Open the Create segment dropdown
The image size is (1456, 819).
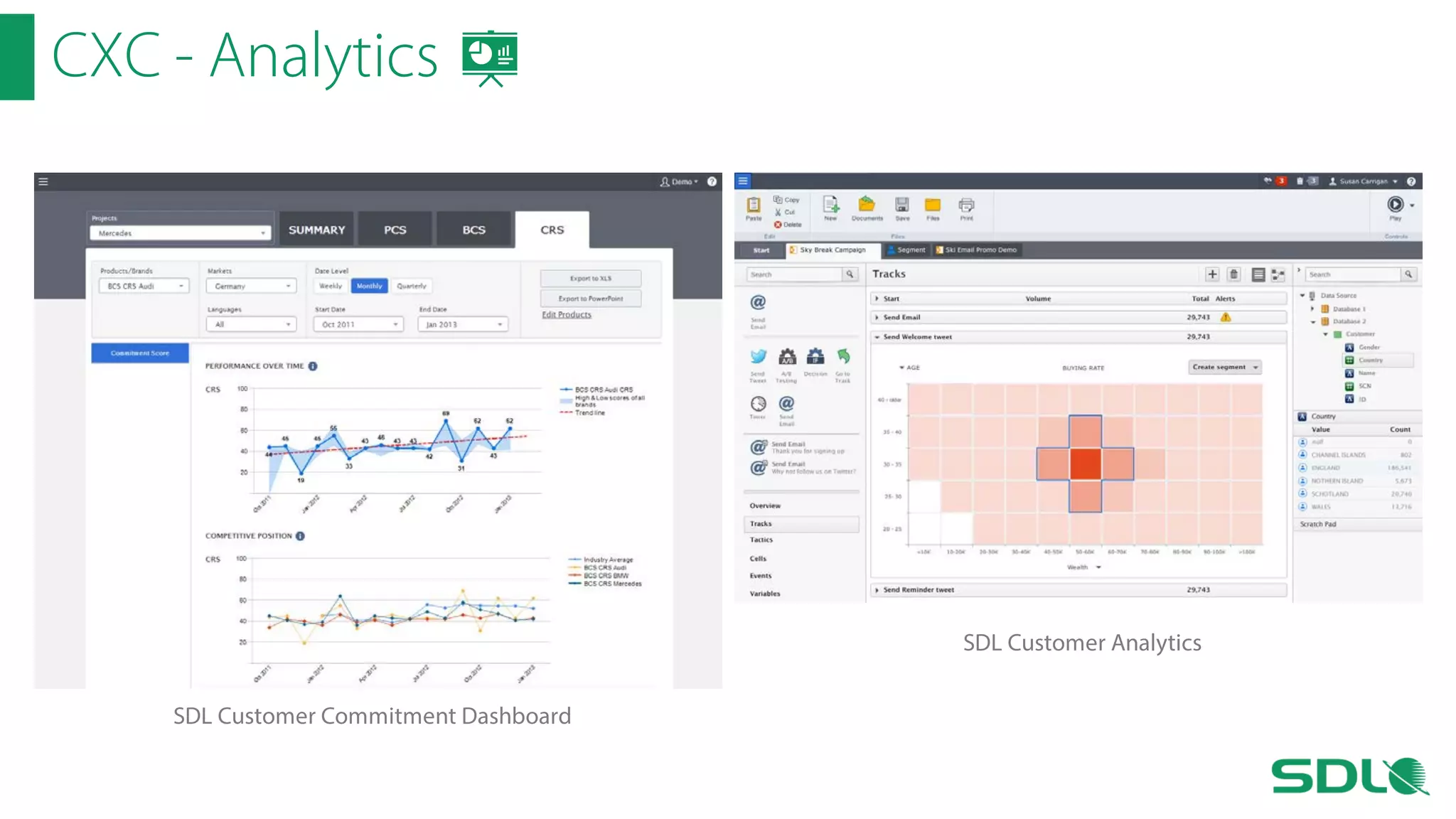(x=1225, y=368)
